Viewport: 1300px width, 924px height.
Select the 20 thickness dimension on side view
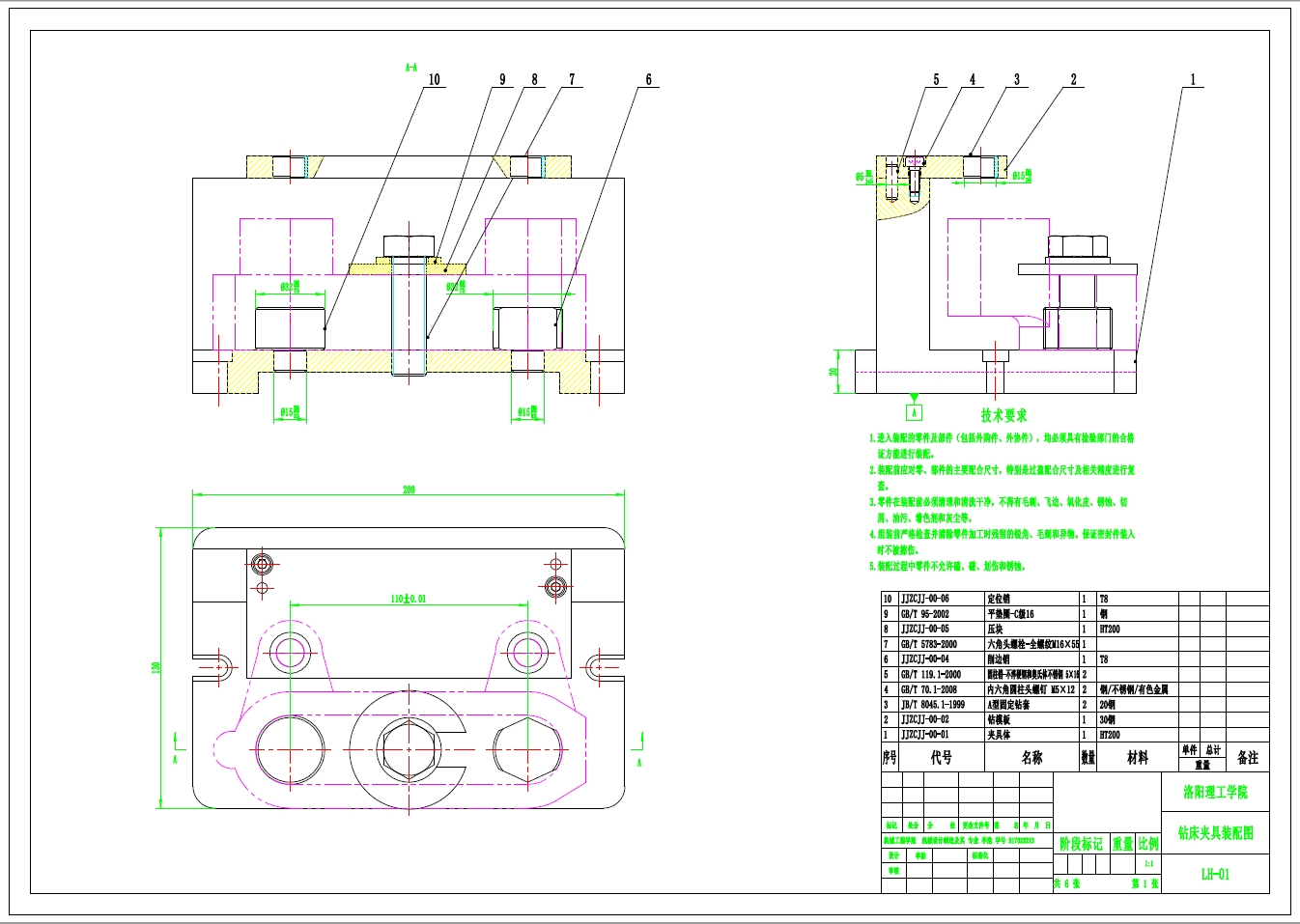(834, 372)
